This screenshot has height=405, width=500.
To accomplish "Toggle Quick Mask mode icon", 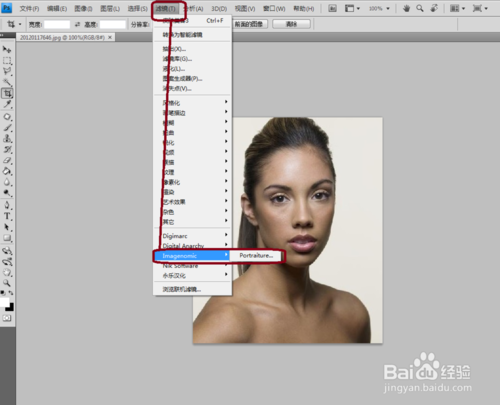I will tap(7, 318).
